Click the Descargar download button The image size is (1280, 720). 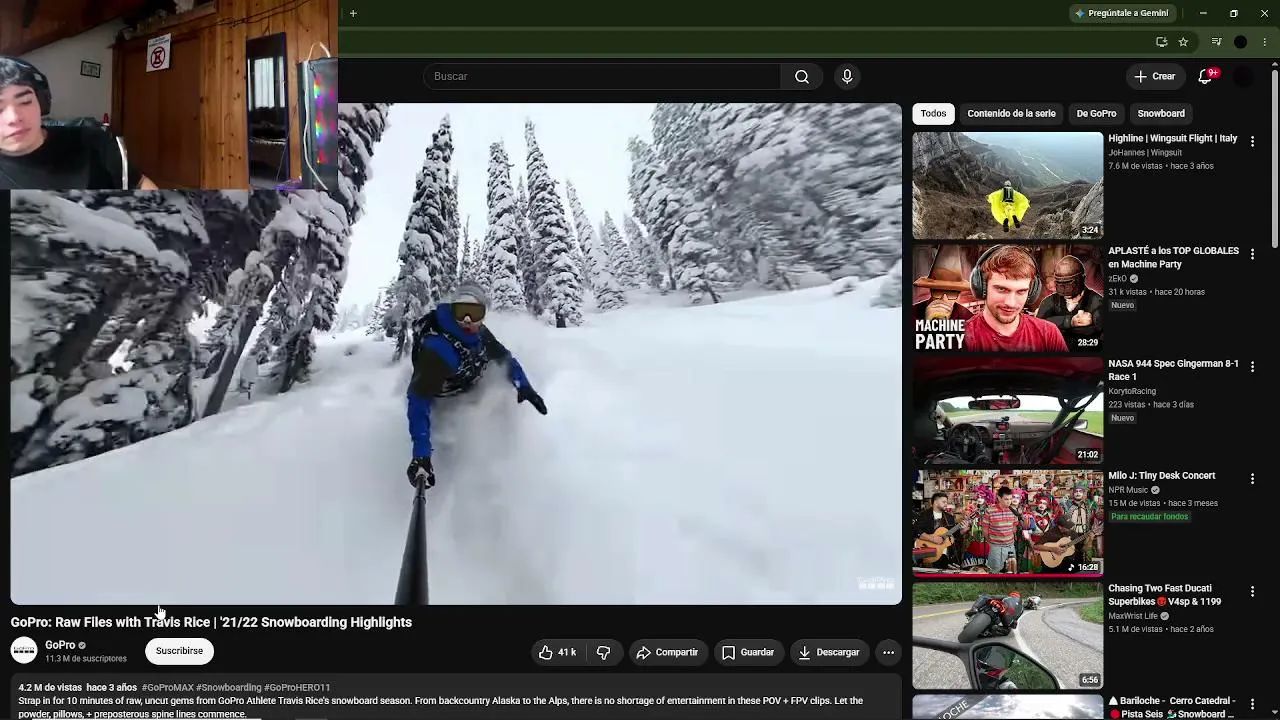click(x=829, y=652)
